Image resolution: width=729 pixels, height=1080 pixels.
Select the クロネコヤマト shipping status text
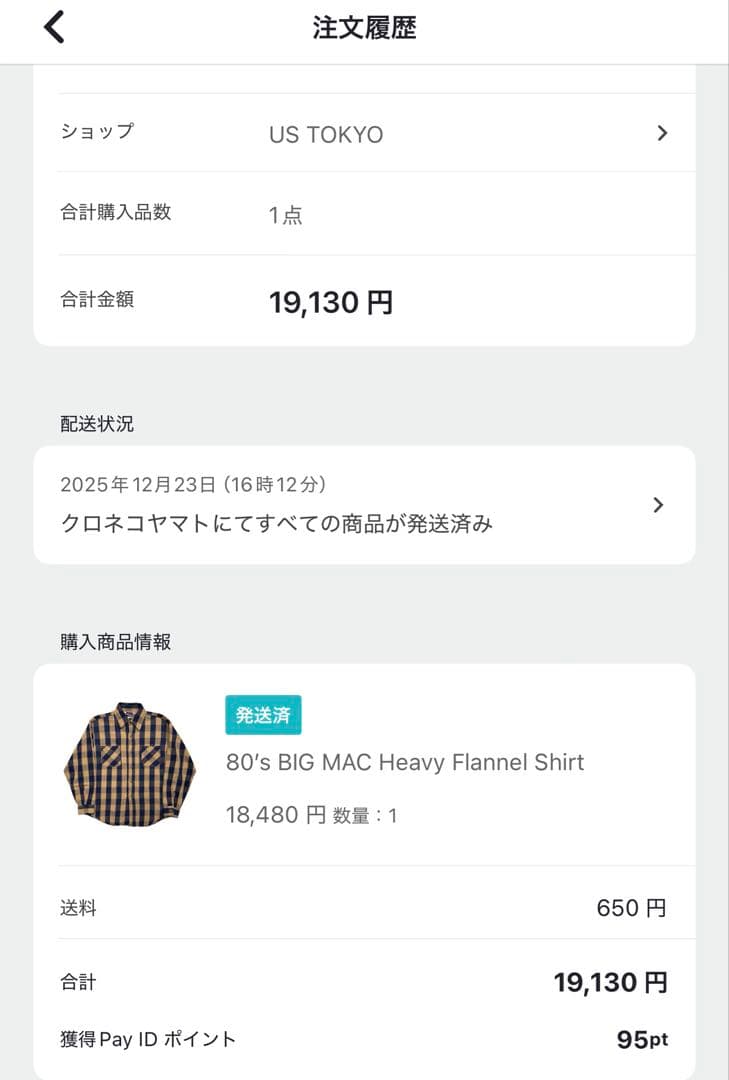tap(277, 523)
